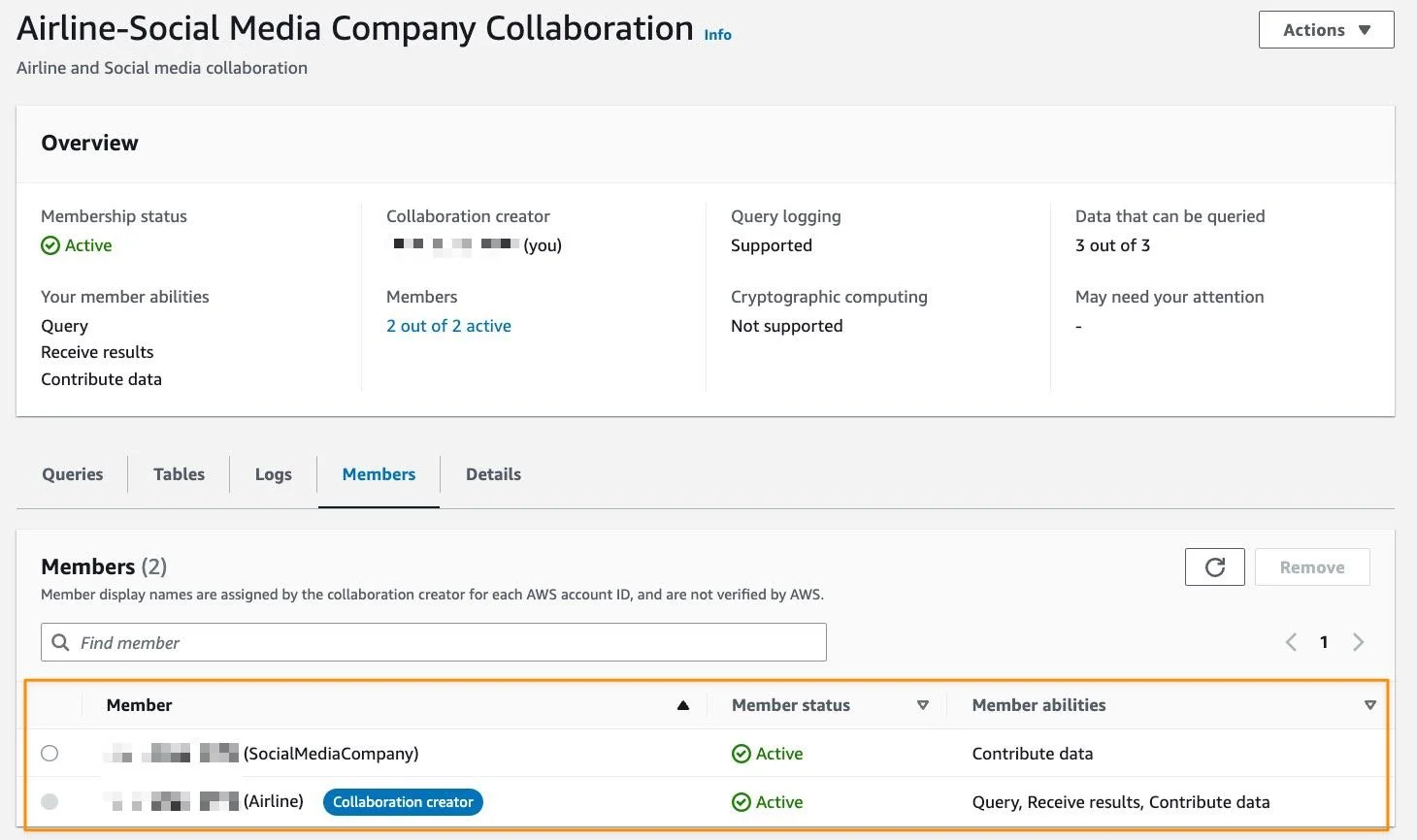Switch to the Queries tab
This screenshot has width=1417, height=840.
[73, 474]
